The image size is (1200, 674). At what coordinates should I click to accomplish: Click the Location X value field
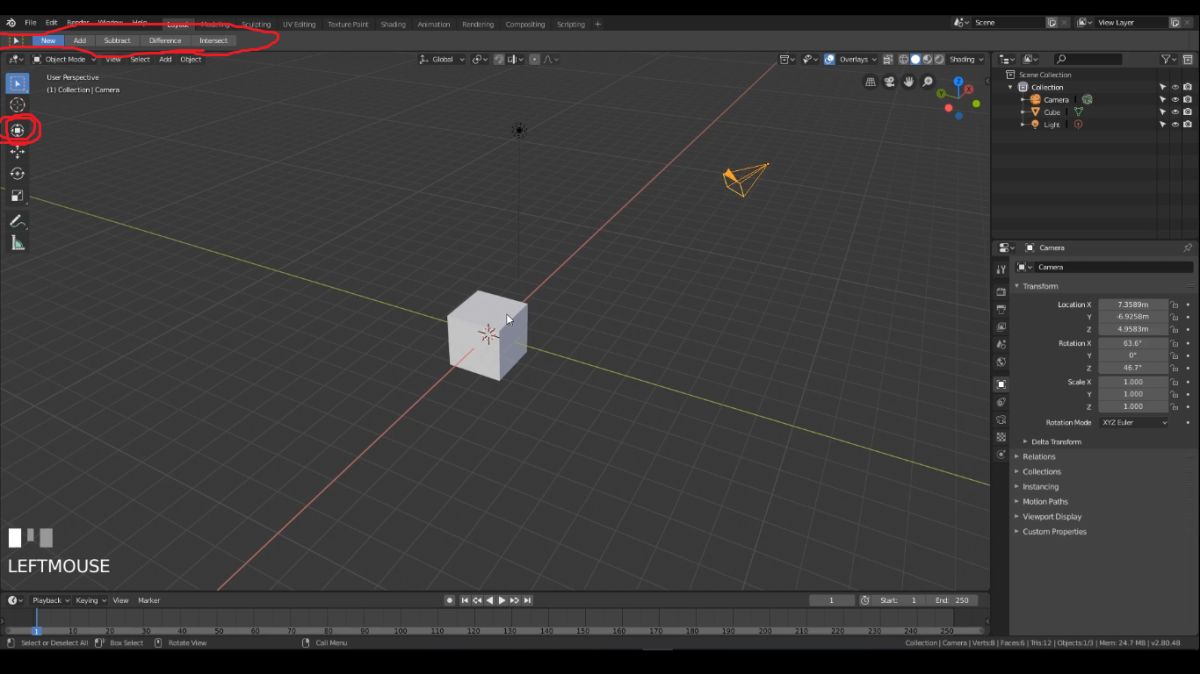tap(1133, 304)
